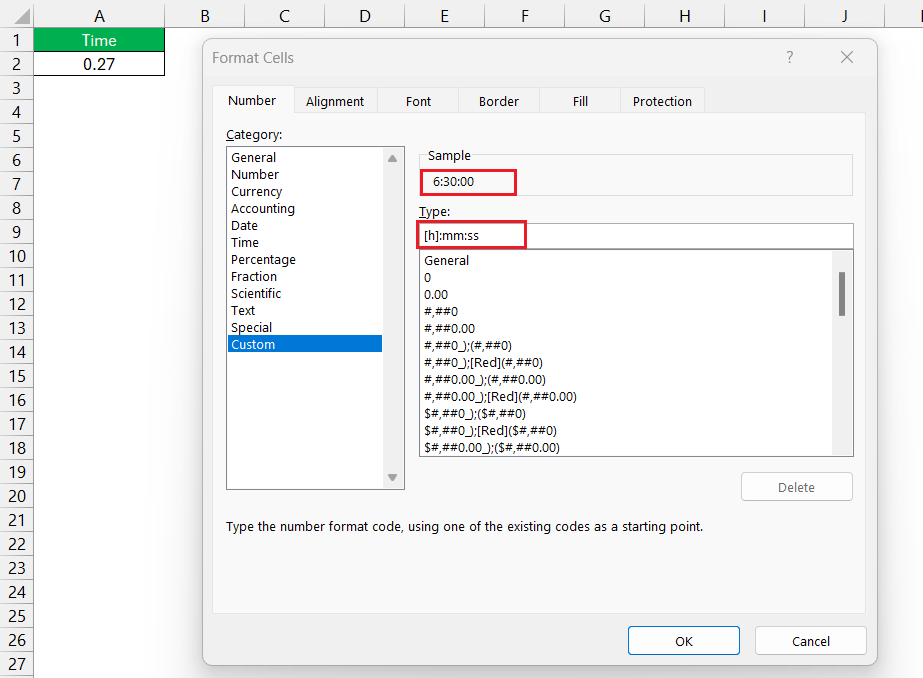Select Custom category

coord(305,344)
